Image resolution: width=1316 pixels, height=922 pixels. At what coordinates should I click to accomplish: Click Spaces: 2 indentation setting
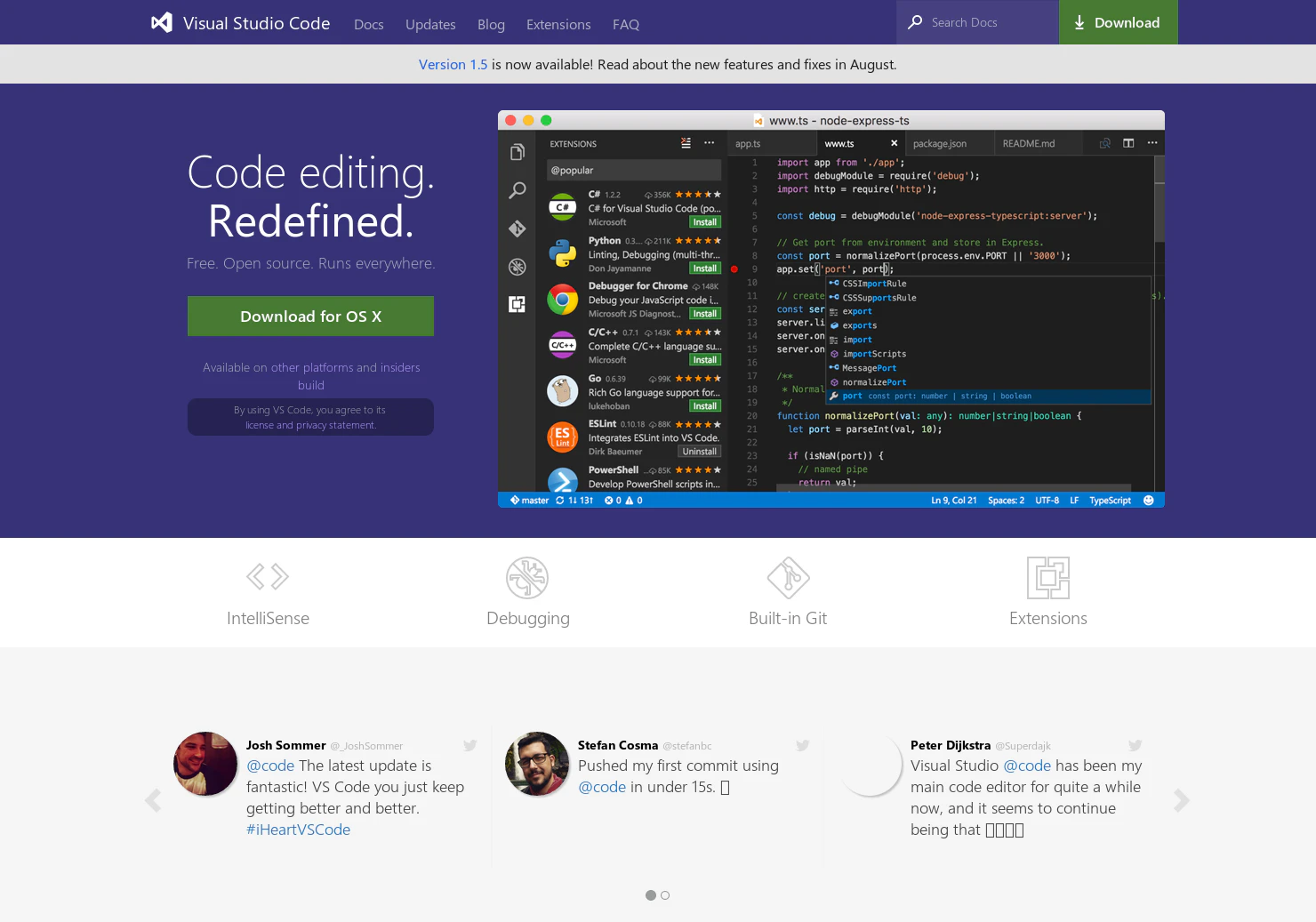coord(1006,501)
